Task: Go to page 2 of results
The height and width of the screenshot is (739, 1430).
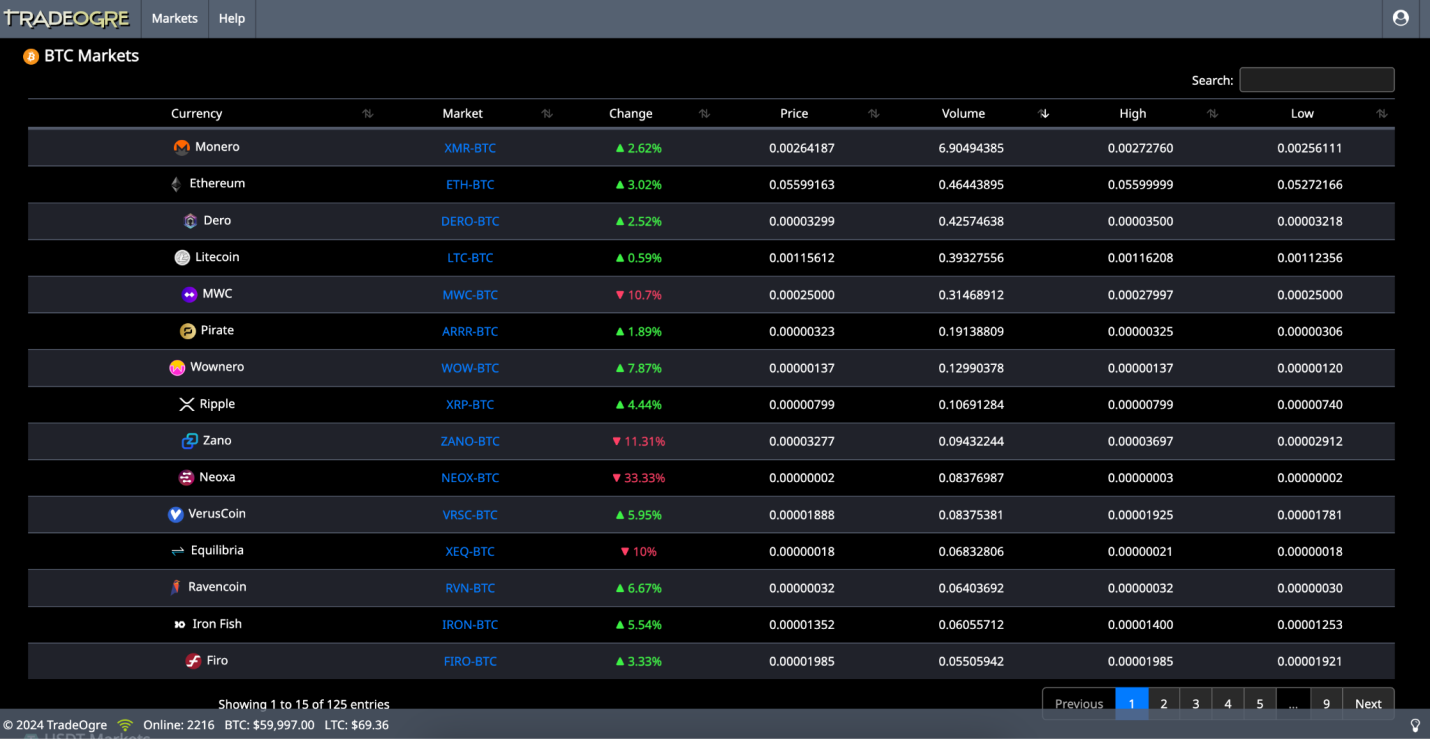Action: point(1164,704)
